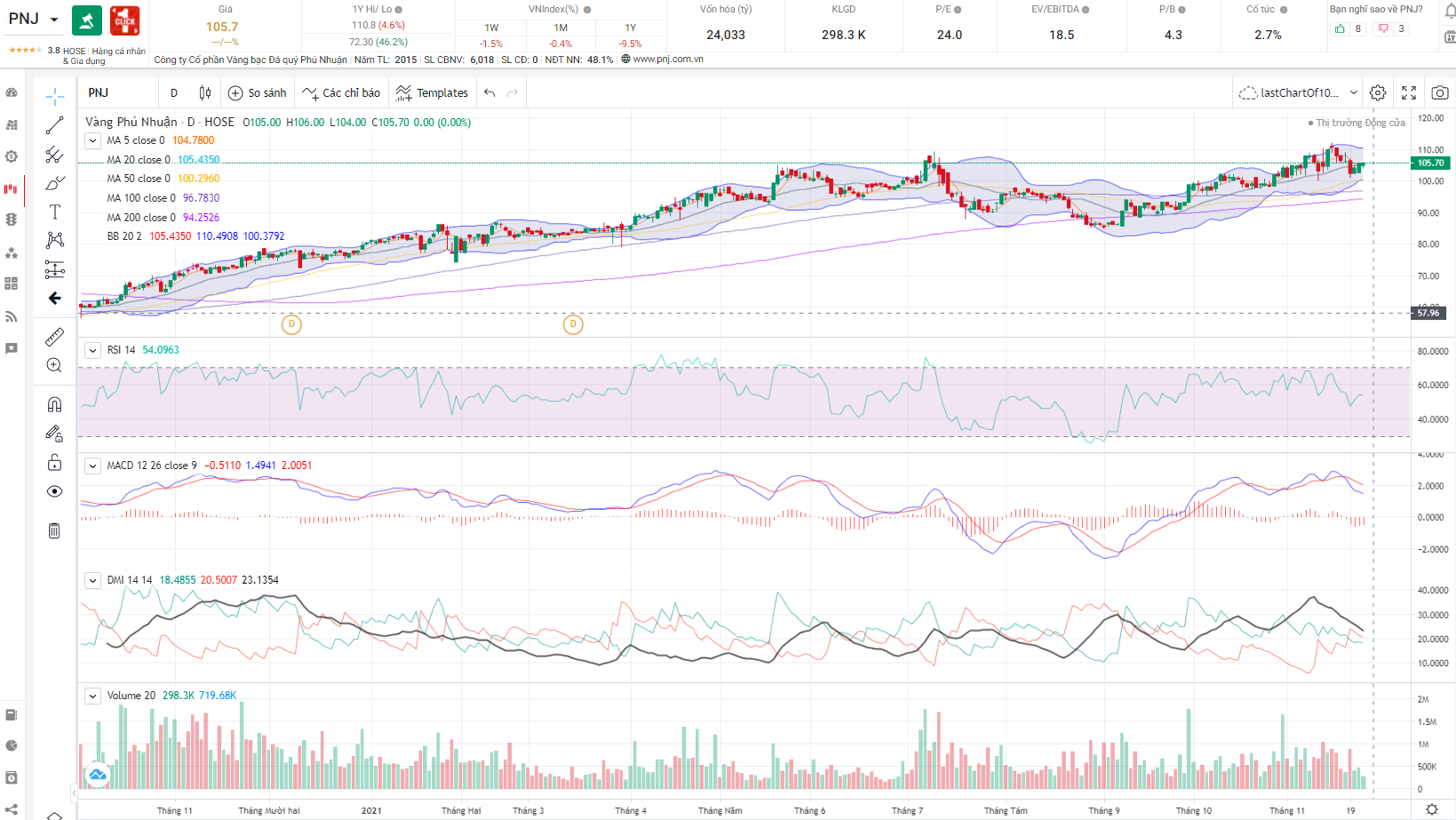Screen dimensions: 1456x820
Task: Toggle lock all drawing tools
Action: 54,462
